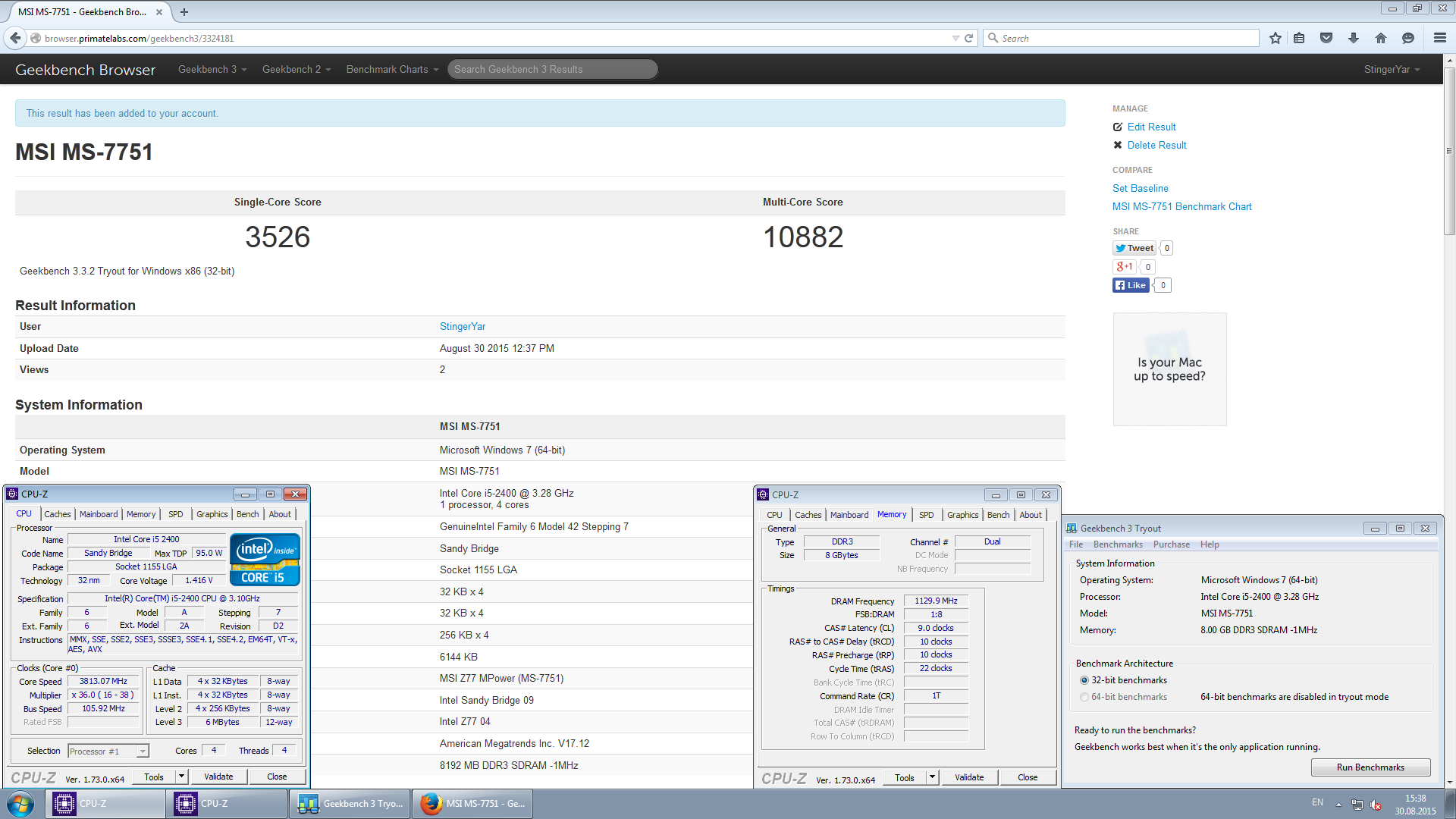
Task: Open the Windows Start orb
Action: (20, 804)
